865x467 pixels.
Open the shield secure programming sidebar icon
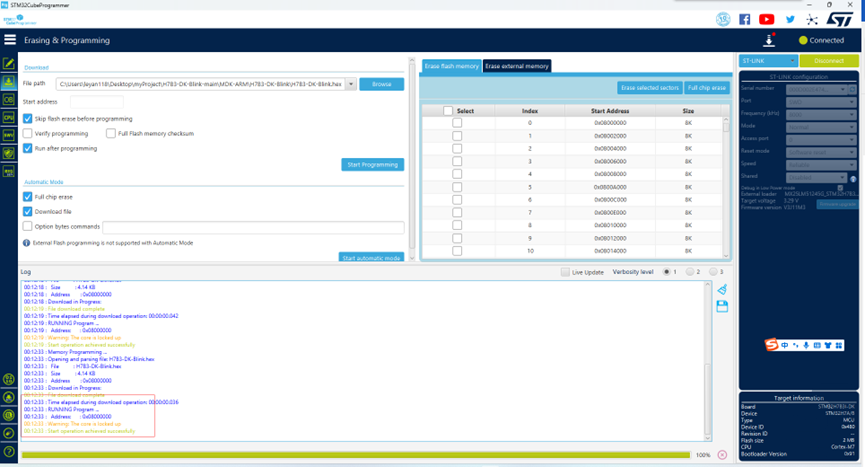tap(9, 153)
